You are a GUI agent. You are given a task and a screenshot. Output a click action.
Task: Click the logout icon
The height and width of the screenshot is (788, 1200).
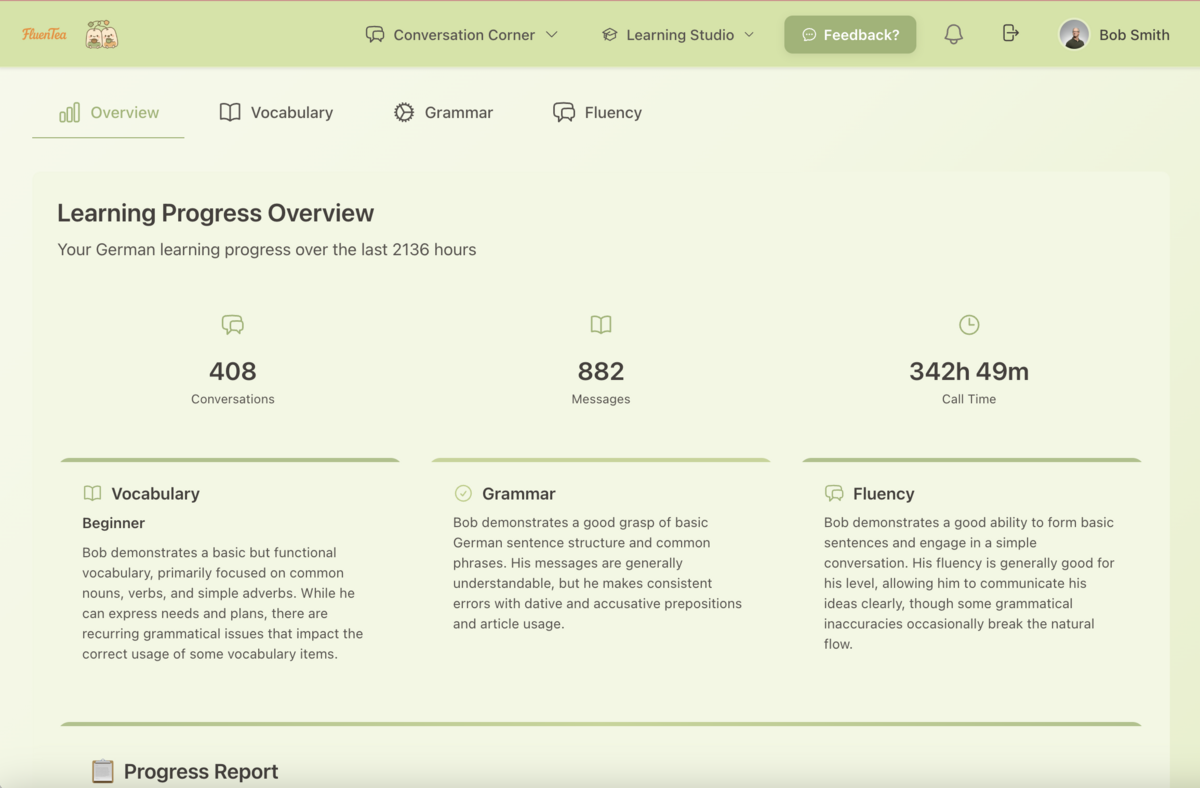click(x=1010, y=33)
